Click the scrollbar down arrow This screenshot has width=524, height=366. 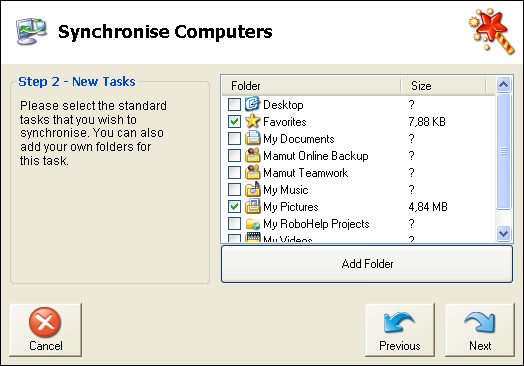pyautogui.click(x=503, y=233)
